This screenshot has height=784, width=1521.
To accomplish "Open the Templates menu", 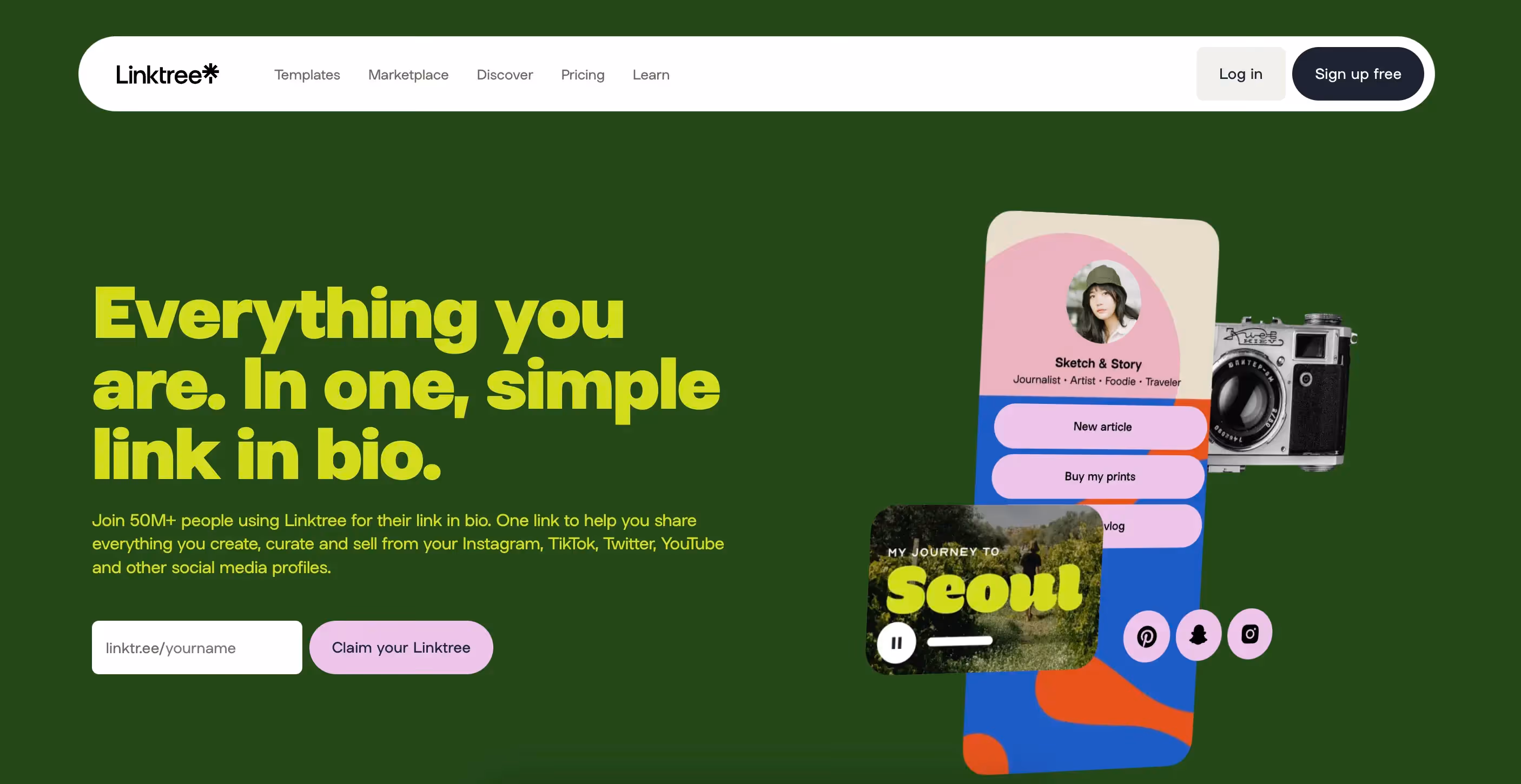I will tap(307, 75).
